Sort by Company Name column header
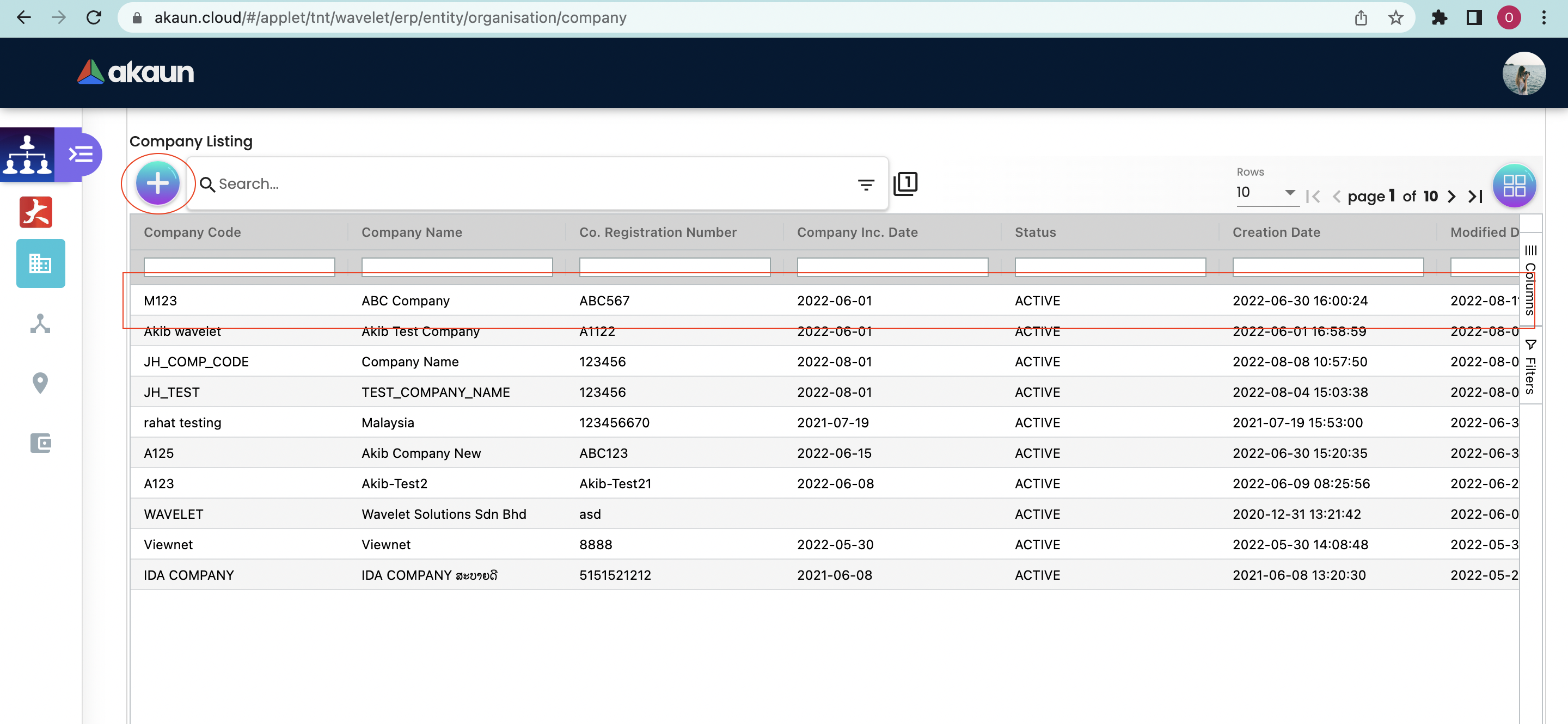The height and width of the screenshot is (724, 1568). [412, 232]
